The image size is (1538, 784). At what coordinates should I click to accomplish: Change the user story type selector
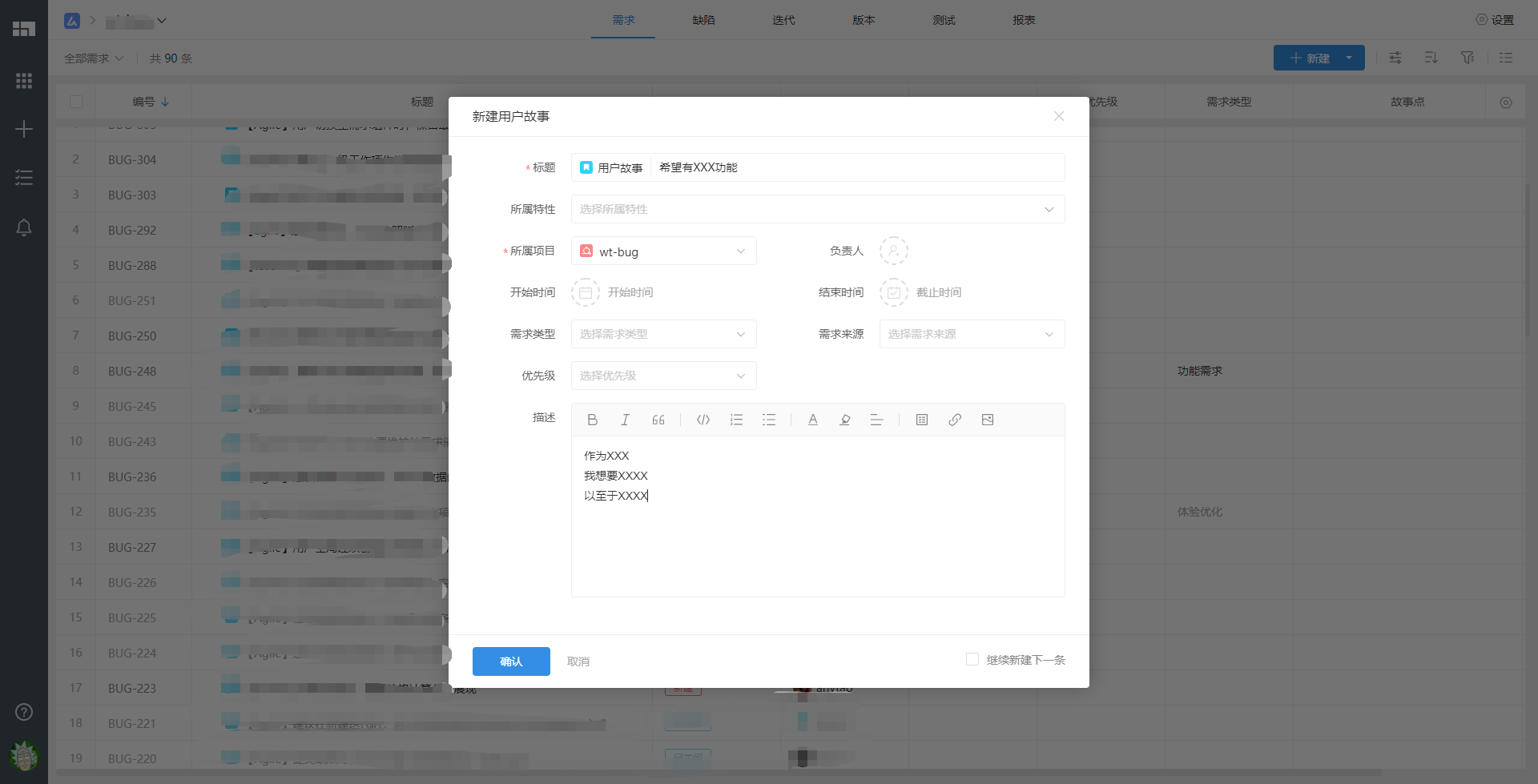coord(611,167)
